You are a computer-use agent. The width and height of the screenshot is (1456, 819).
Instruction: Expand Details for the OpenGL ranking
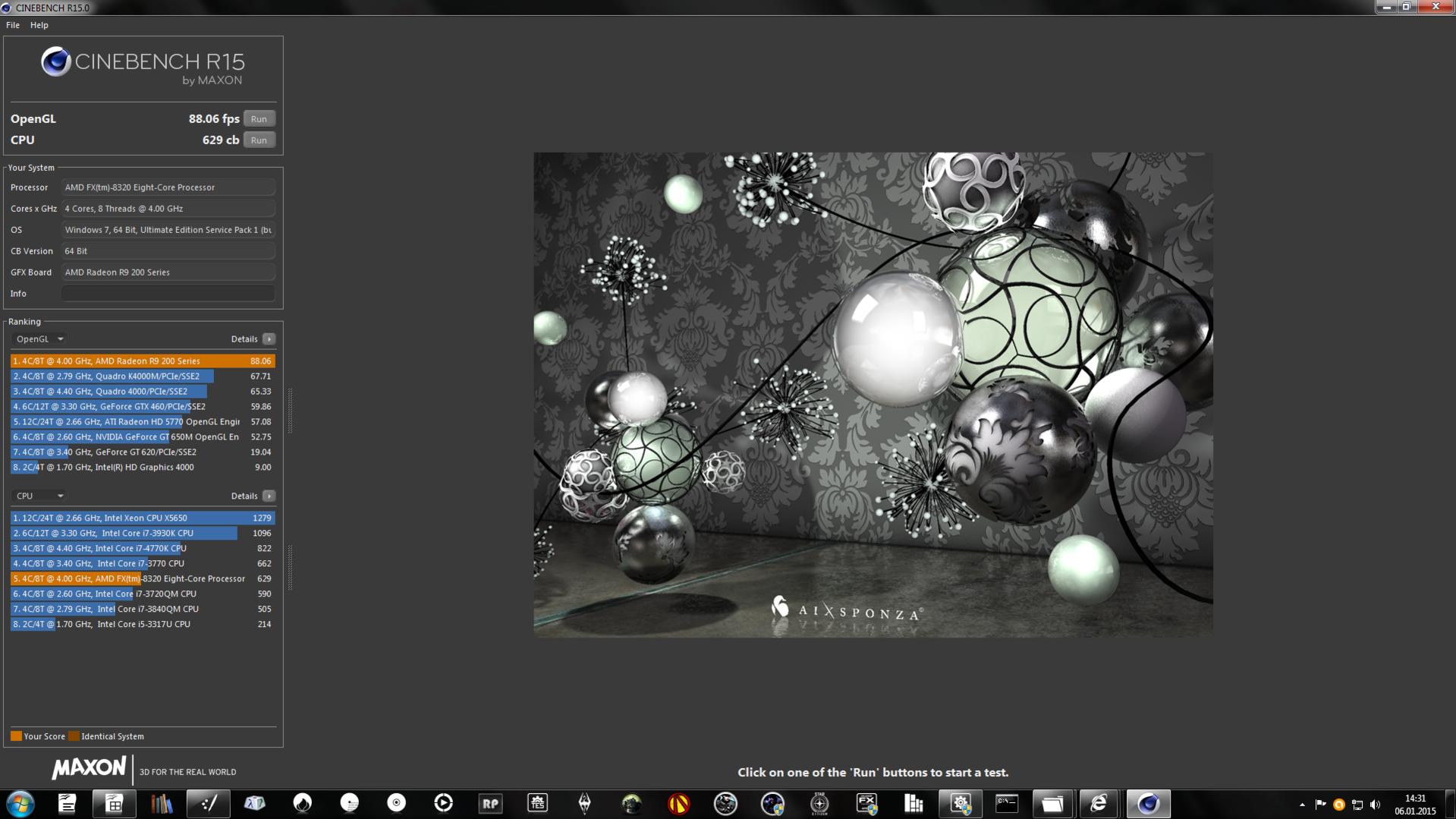point(269,339)
